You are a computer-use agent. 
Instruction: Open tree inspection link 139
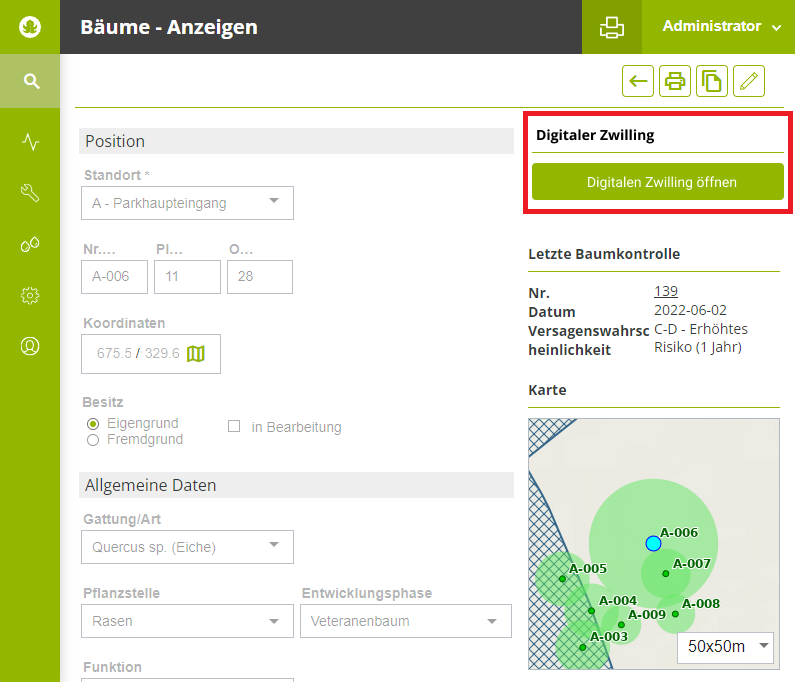coord(666,291)
